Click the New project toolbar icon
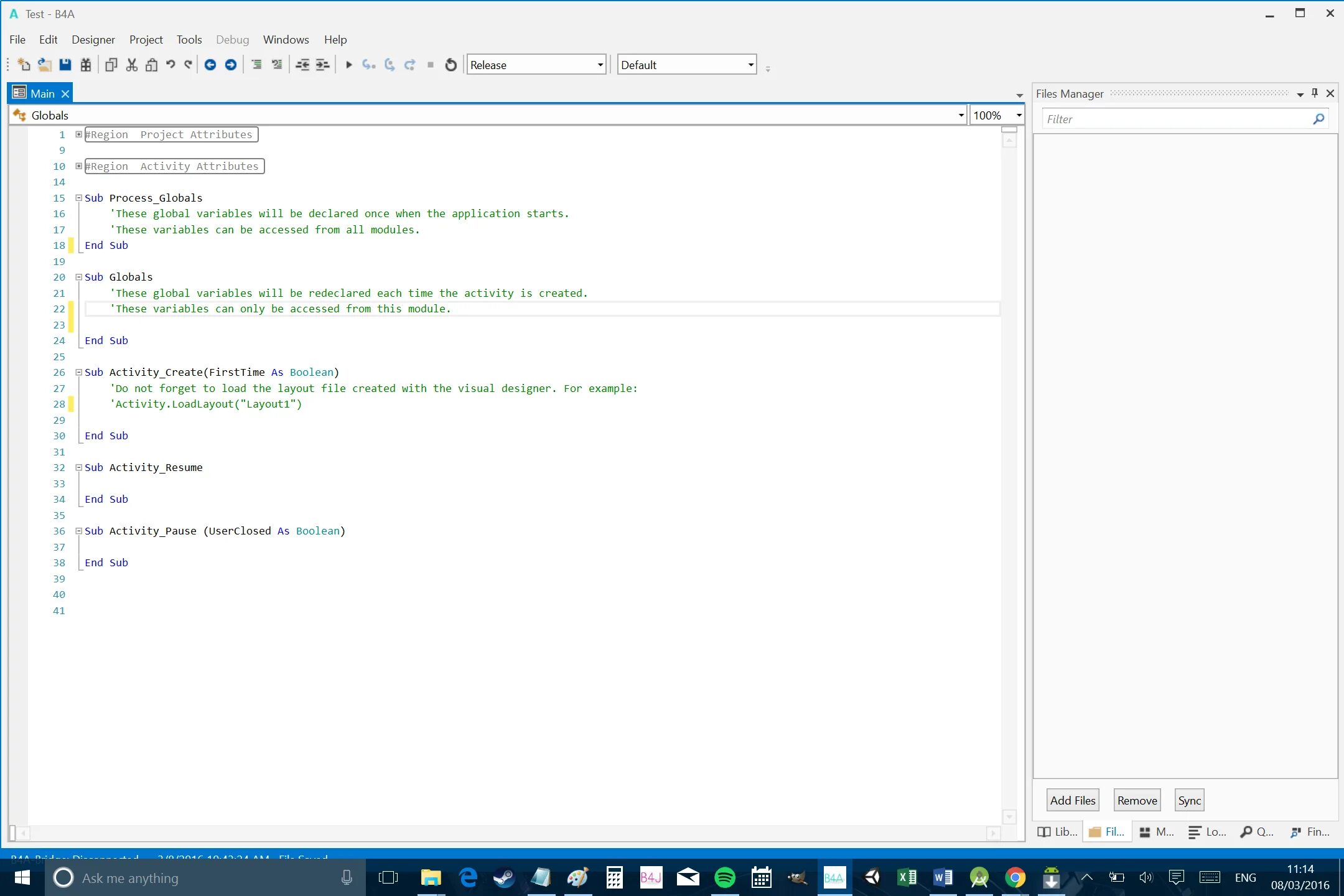Viewport: 1344px width, 896px height. coord(24,65)
